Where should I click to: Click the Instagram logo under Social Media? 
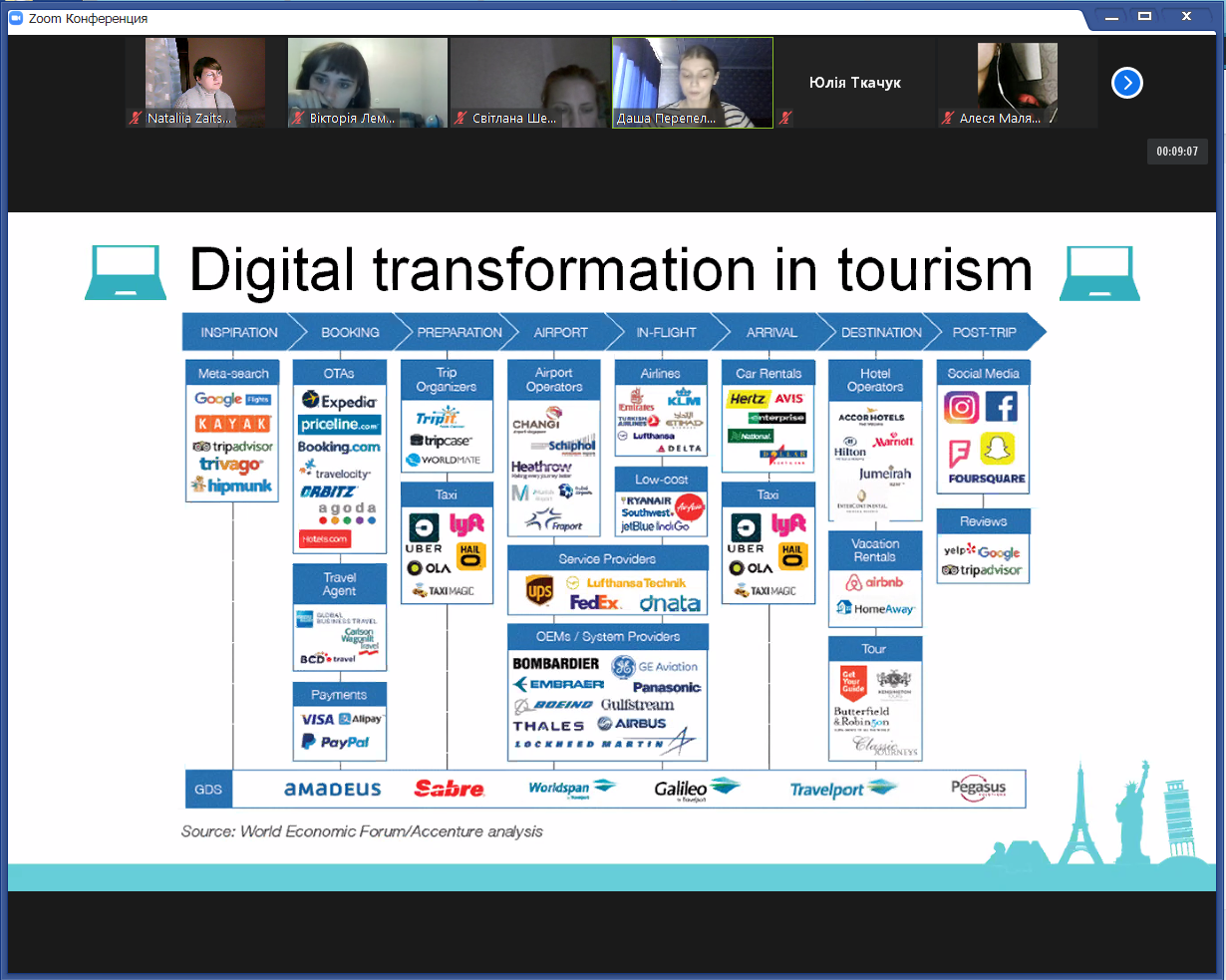point(961,407)
